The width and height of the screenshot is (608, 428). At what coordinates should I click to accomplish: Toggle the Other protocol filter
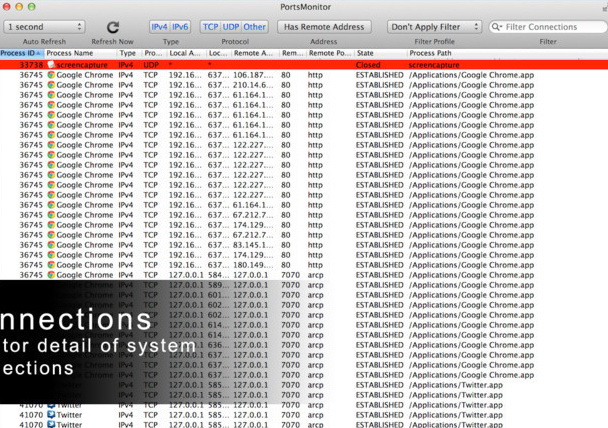point(254,27)
